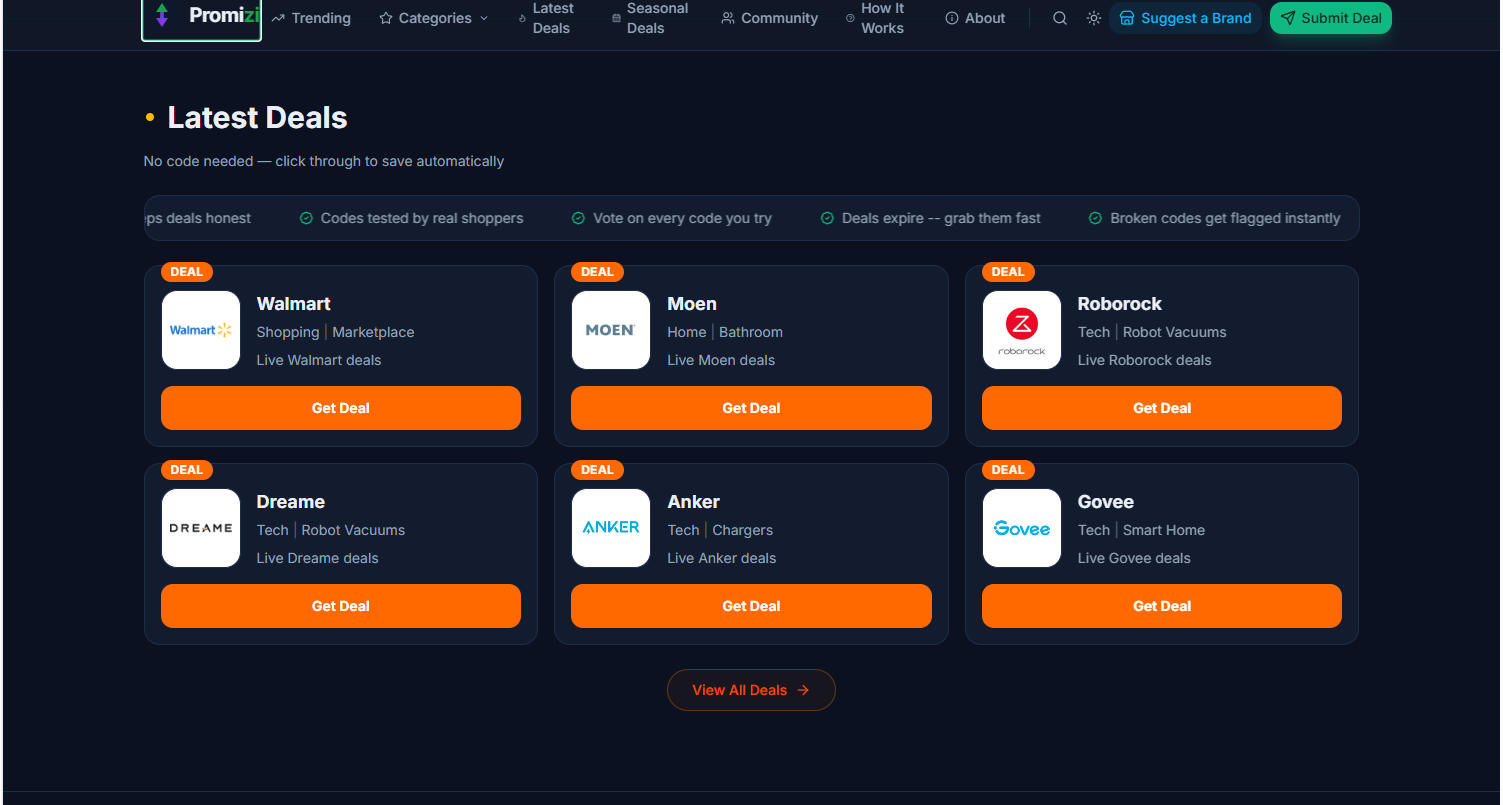
Task: Open the search magnifier icon
Action: tap(1060, 18)
